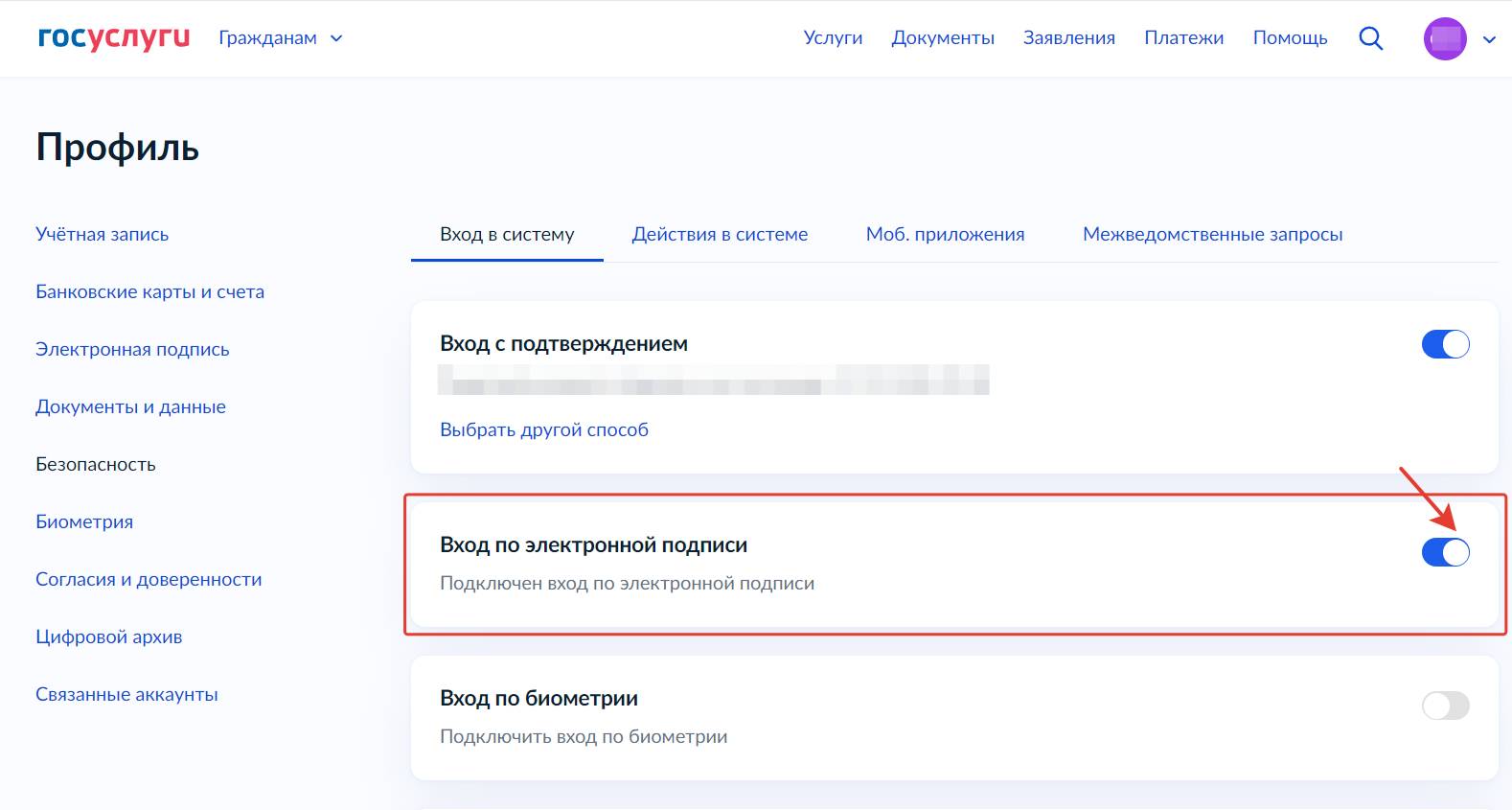This screenshot has height=810, width=1512.
Task: Open Платежи in the header menu
Action: (x=1183, y=38)
